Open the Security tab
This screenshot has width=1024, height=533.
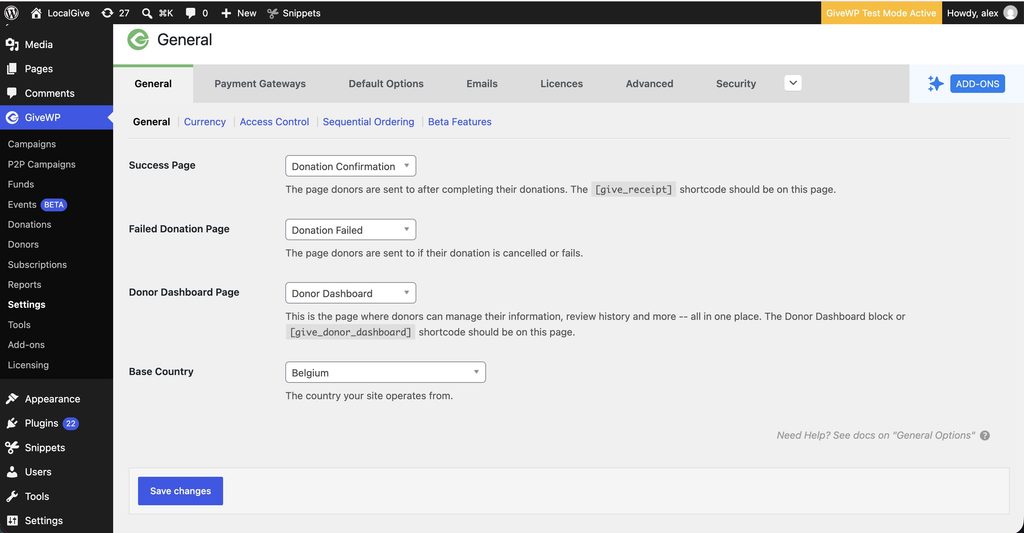pyautogui.click(x=736, y=84)
